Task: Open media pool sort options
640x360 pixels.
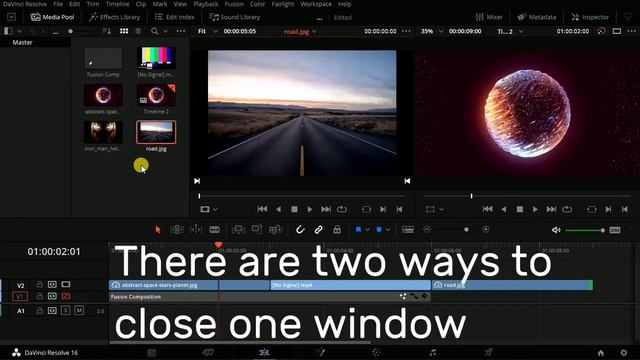Action: pyautogui.click(x=107, y=31)
